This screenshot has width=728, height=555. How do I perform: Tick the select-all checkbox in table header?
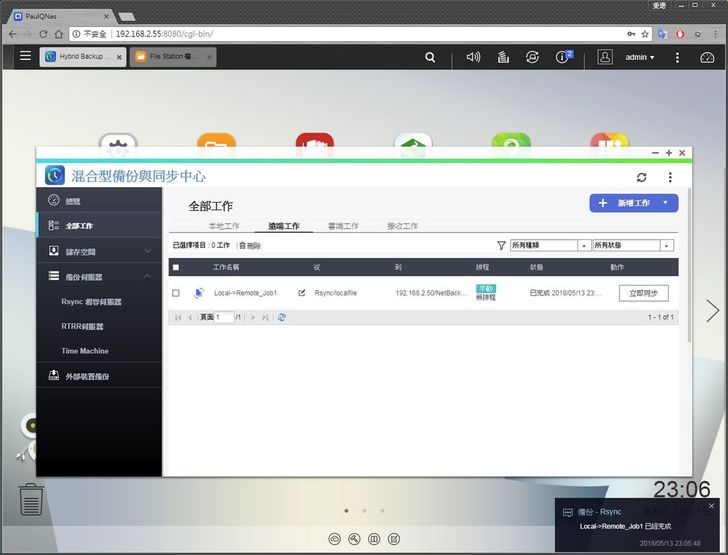point(176,268)
